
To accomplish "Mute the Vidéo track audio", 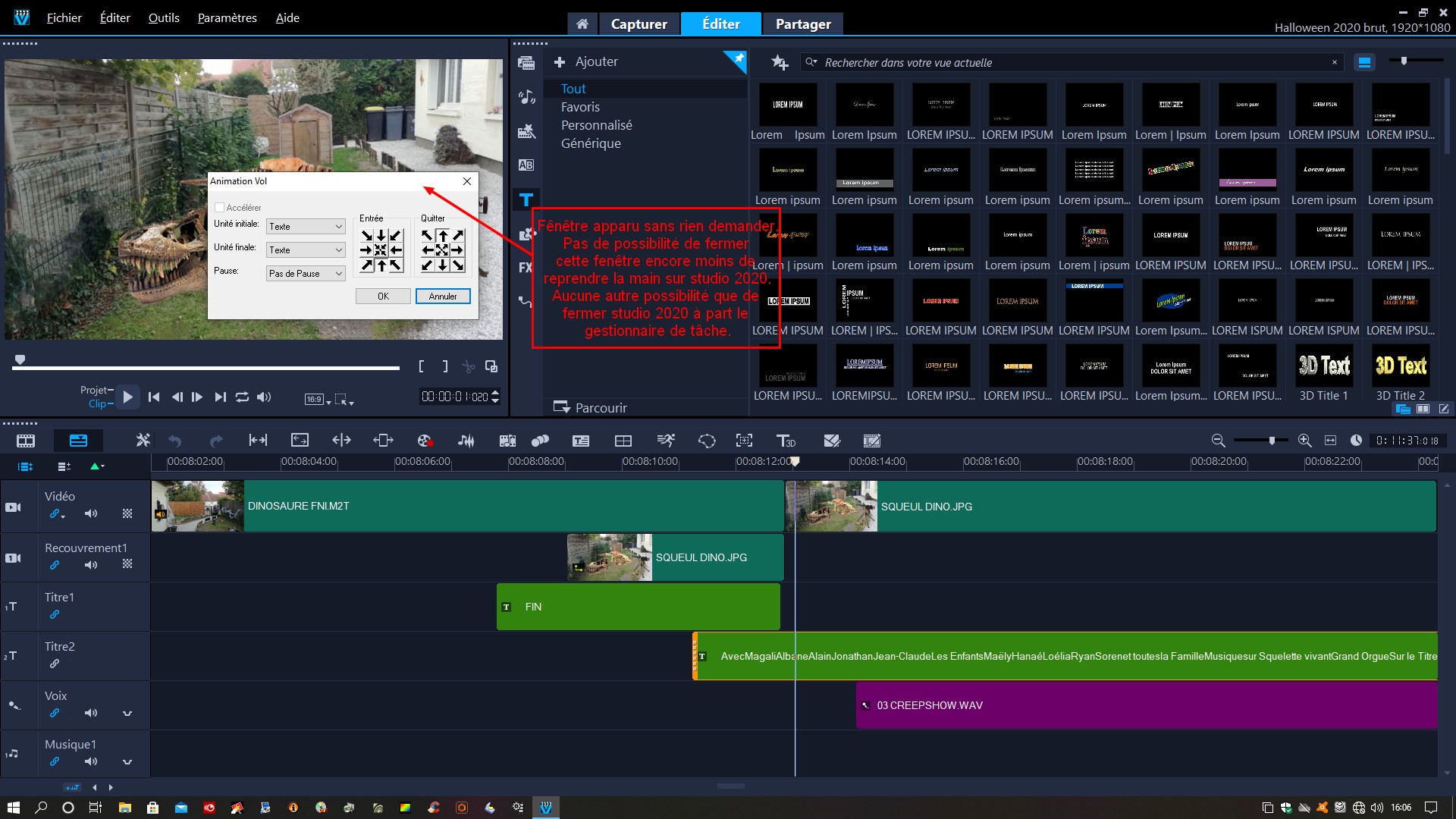I will (91, 513).
